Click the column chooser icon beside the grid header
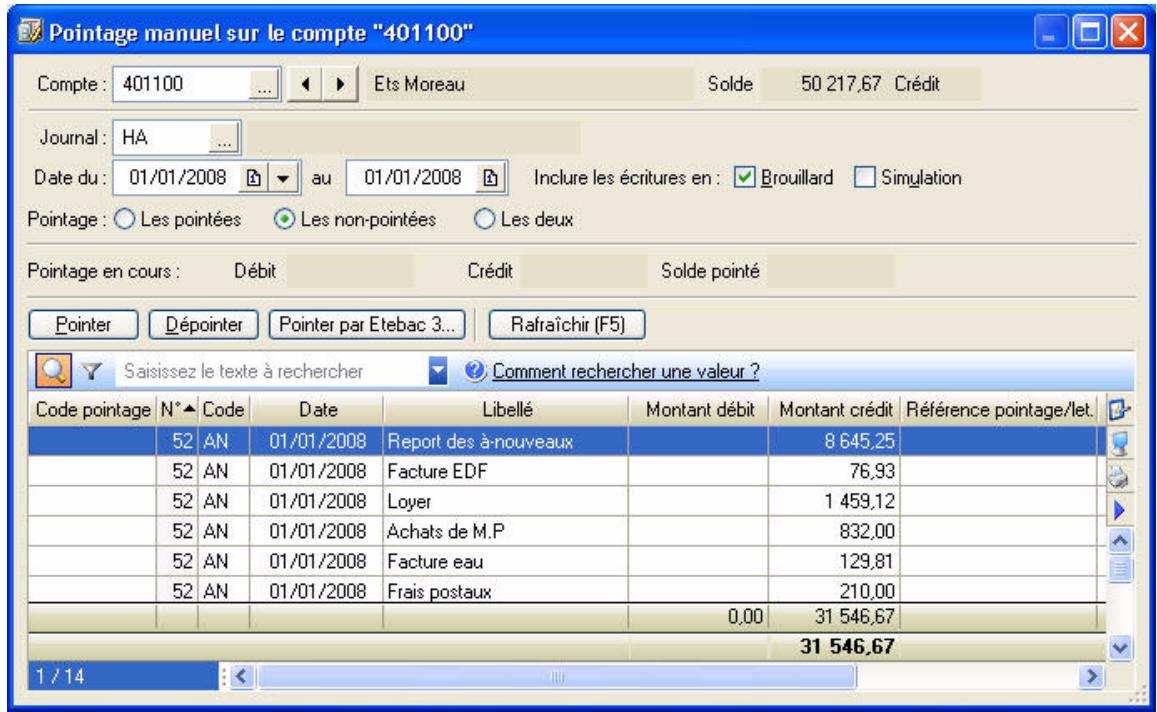Image resolution: width=1157 pixels, height=712 pixels. tap(1120, 409)
